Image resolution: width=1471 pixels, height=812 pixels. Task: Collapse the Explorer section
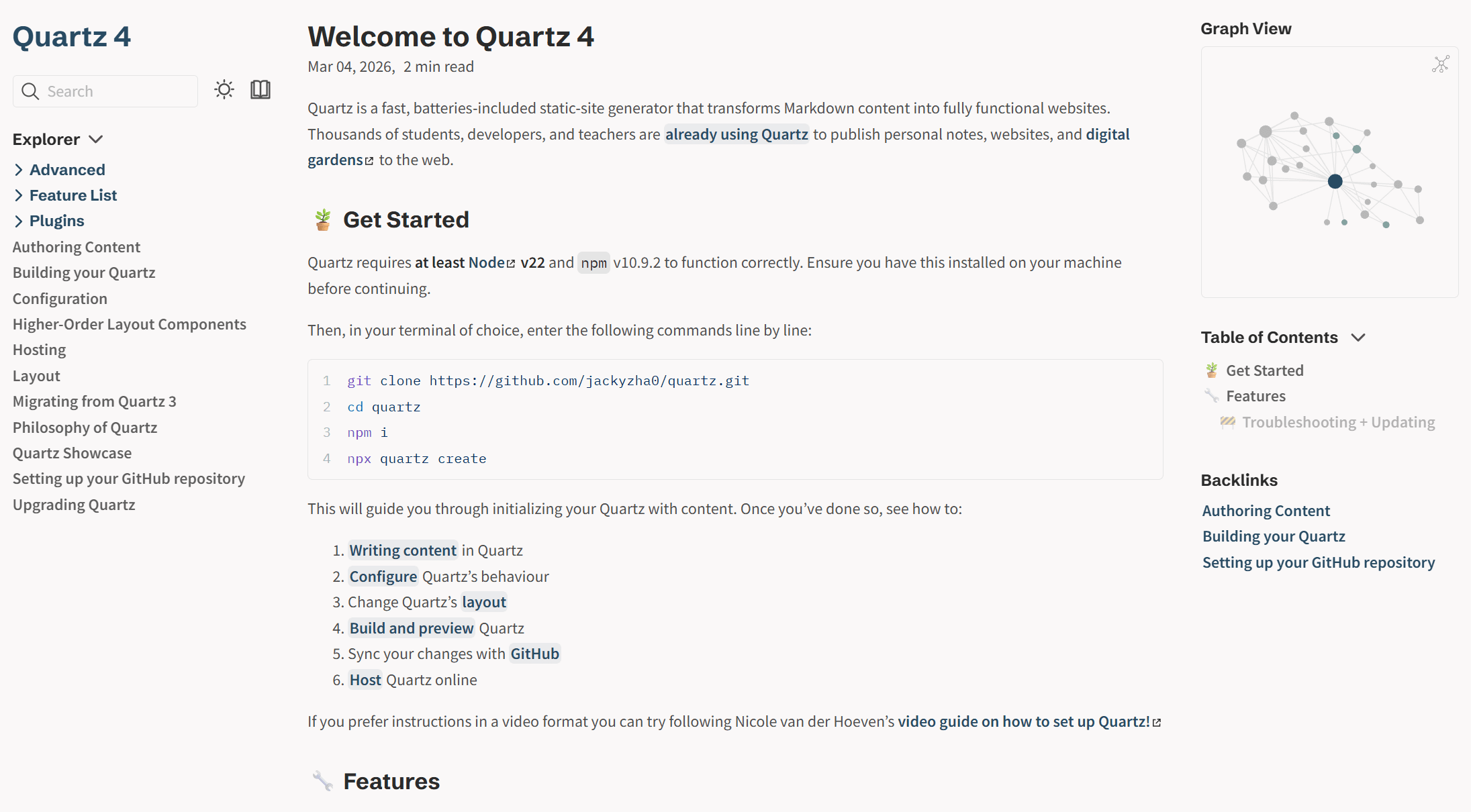(95, 139)
